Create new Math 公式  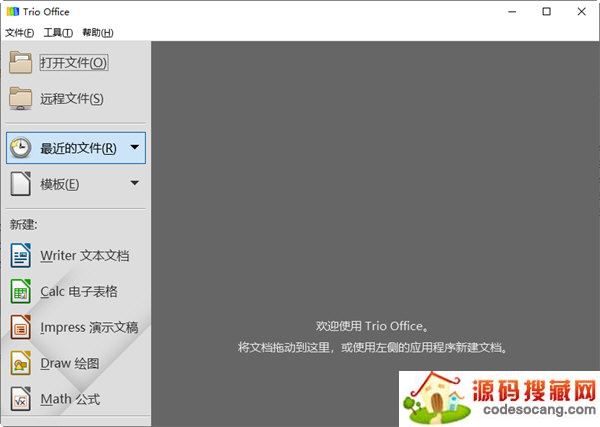click(x=70, y=399)
